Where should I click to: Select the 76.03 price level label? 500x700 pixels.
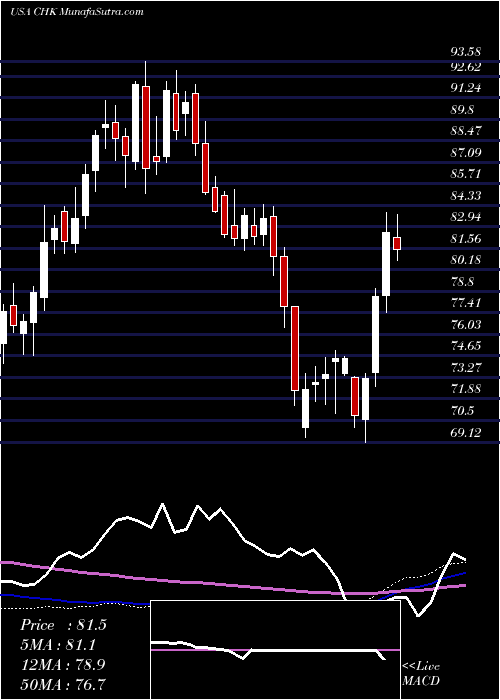point(466,325)
